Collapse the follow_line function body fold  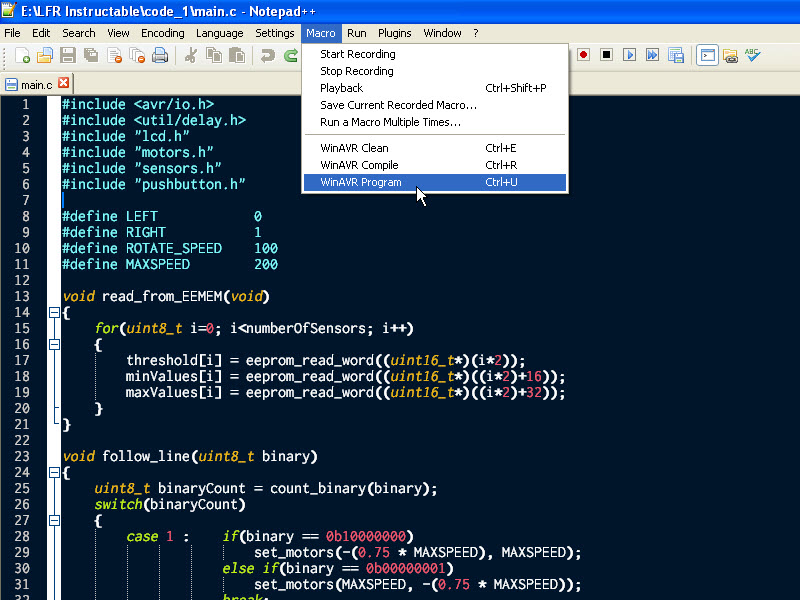pyautogui.click(x=53, y=472)
